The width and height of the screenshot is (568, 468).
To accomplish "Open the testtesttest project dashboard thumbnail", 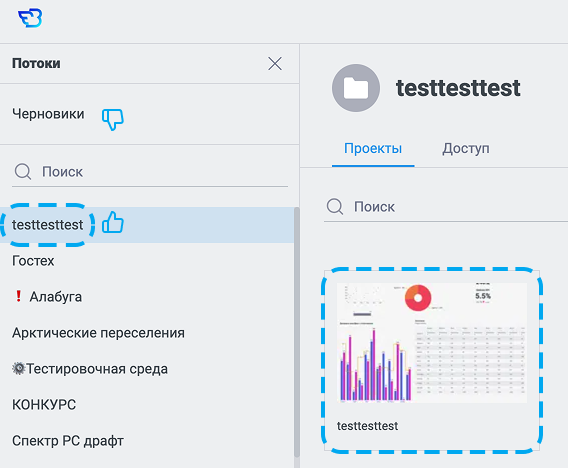I will click(432, 360).
